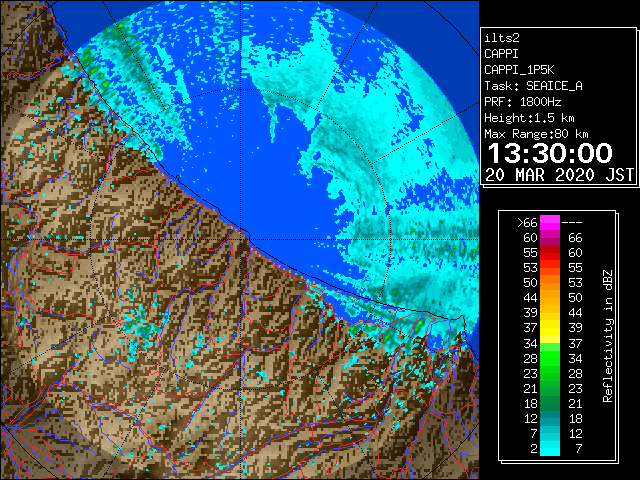Screen dimensions: 640x480
Task: Click the '34' left legend value
Action: coord(531,343)
